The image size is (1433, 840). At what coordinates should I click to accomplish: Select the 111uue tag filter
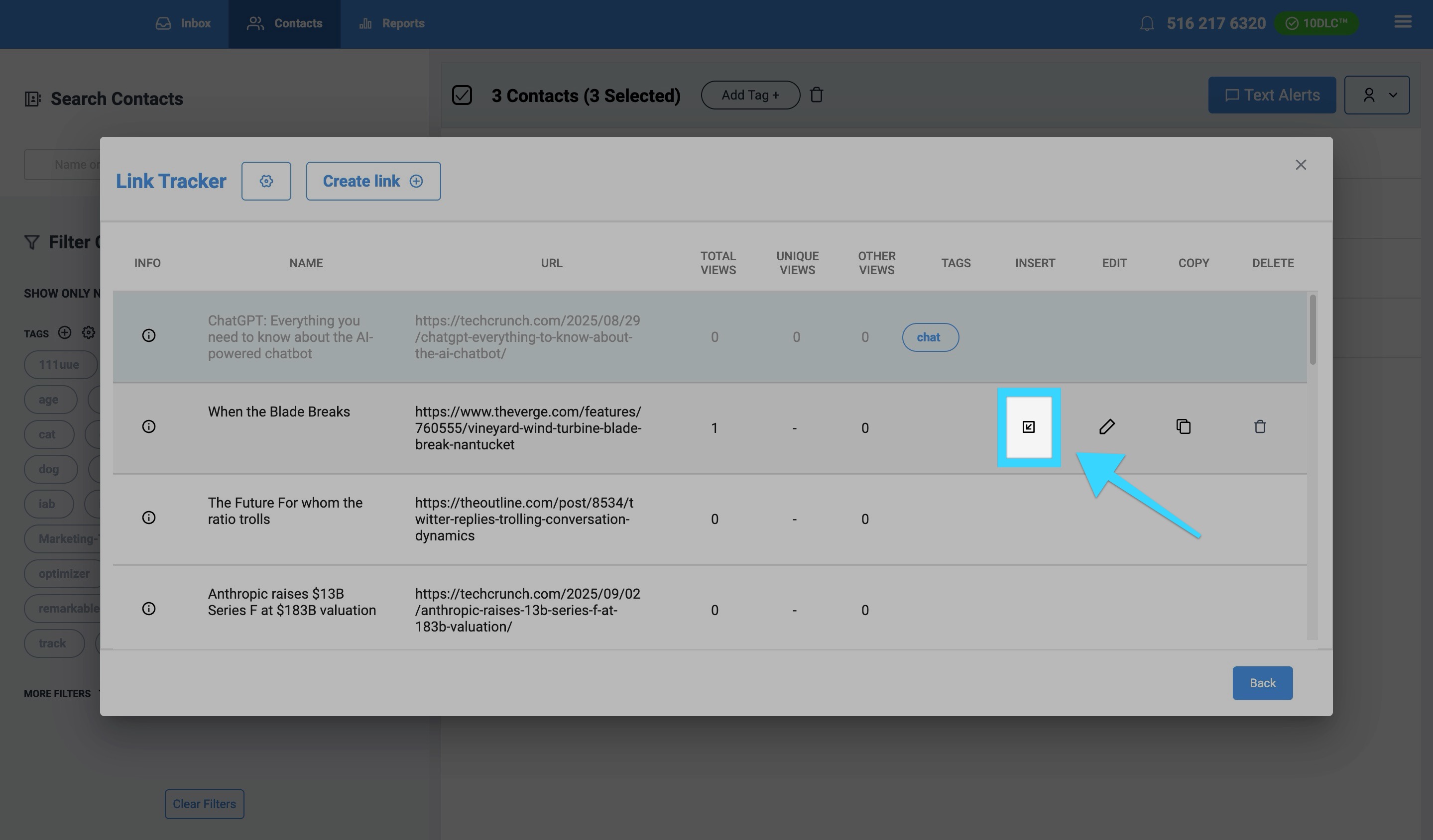coord(60,365)
